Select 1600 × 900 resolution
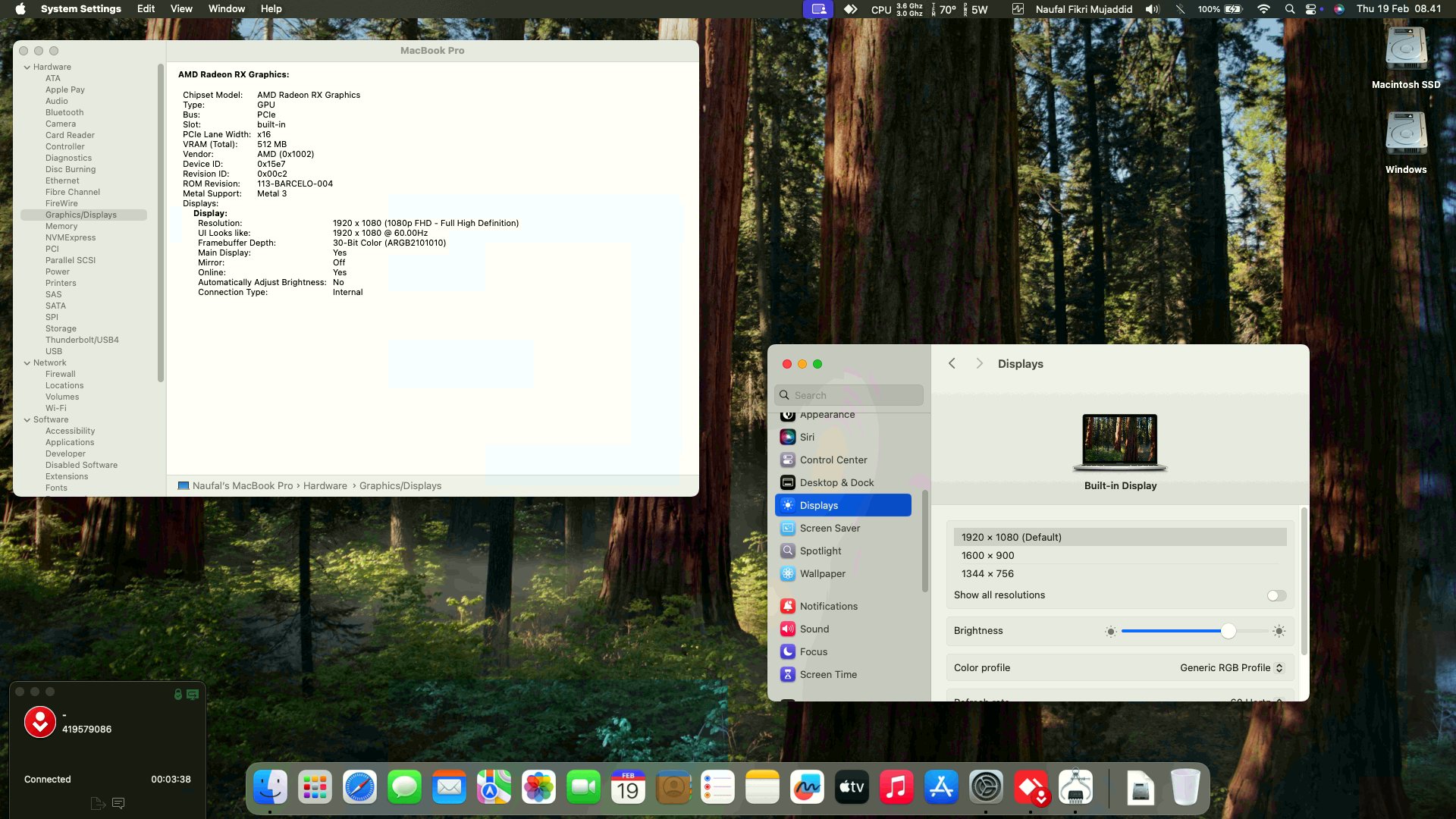 (x=1120, y=555)
